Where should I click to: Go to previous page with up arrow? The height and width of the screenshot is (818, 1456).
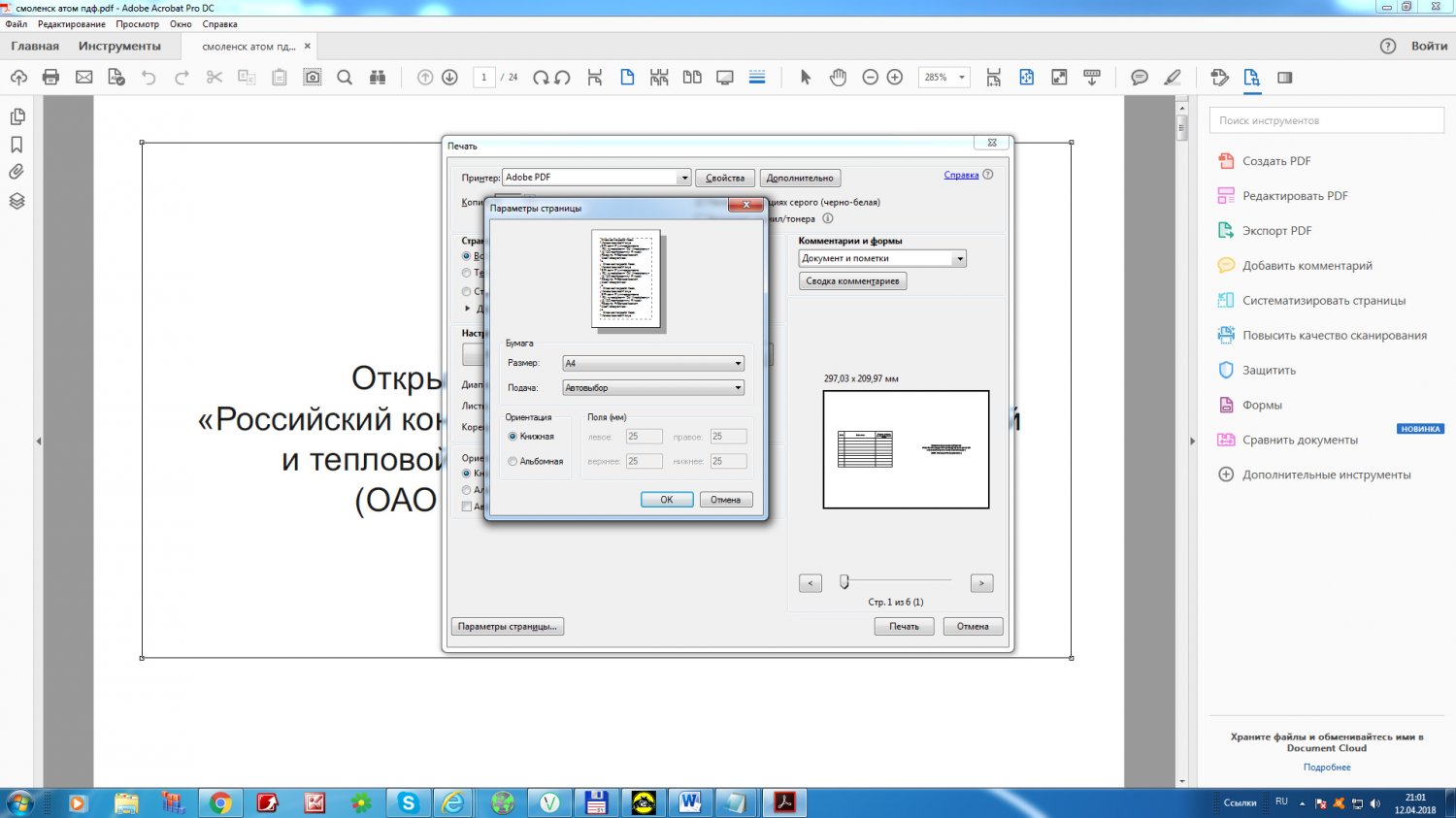425,78
